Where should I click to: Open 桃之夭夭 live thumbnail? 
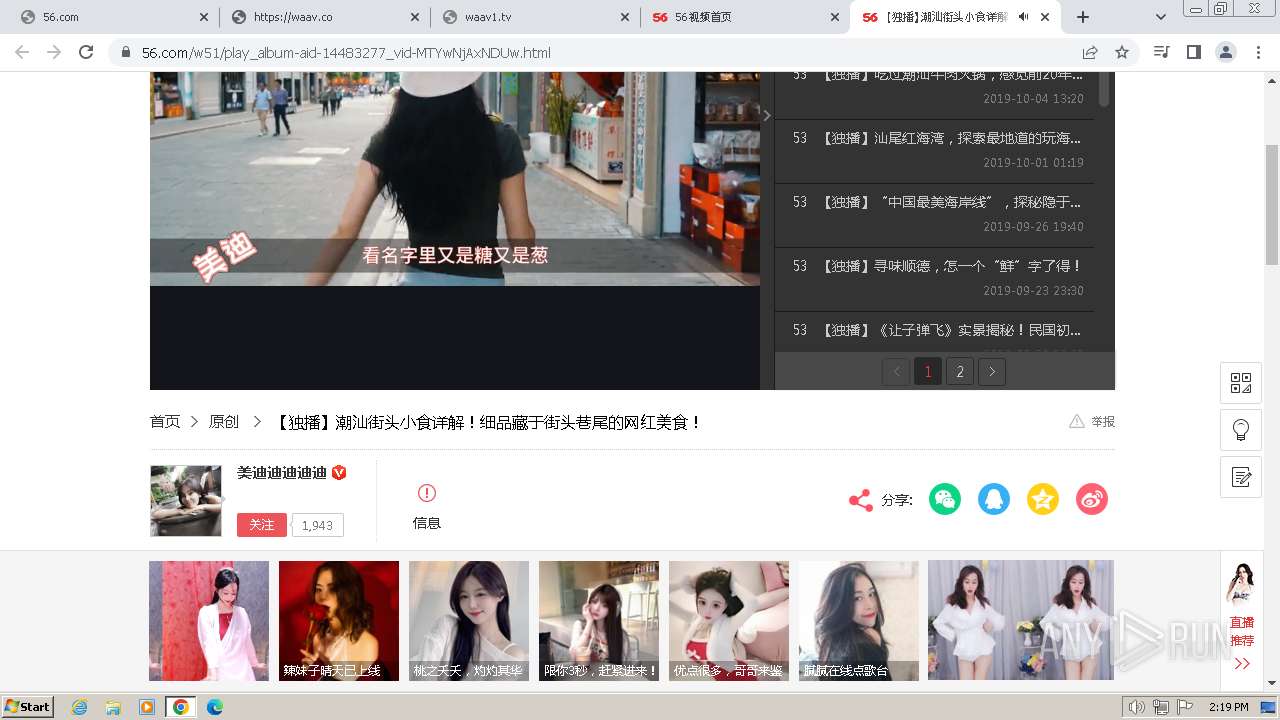coord(469,621)
